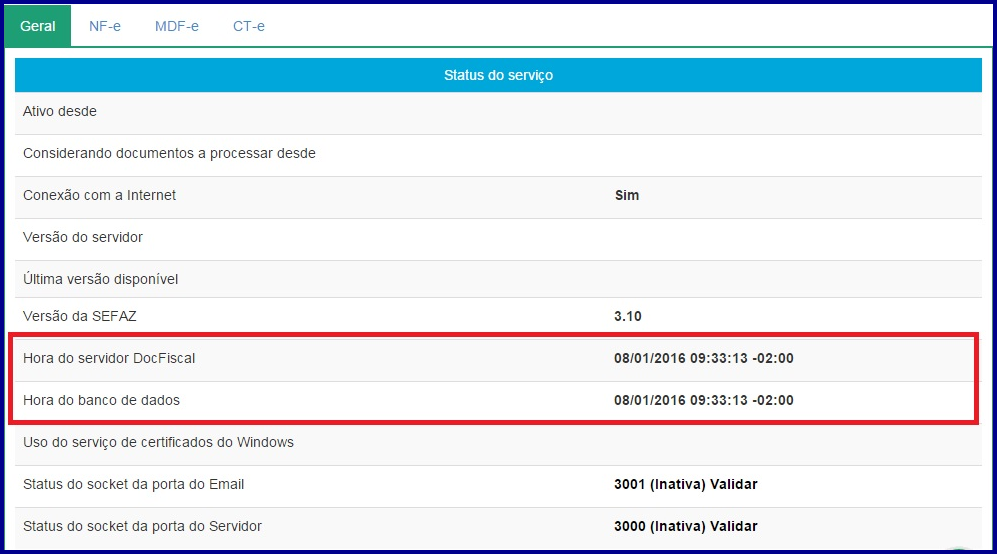Select Status do socket da porta do Email label
This screenshot has height=554, width=997.
pos(134,484)
